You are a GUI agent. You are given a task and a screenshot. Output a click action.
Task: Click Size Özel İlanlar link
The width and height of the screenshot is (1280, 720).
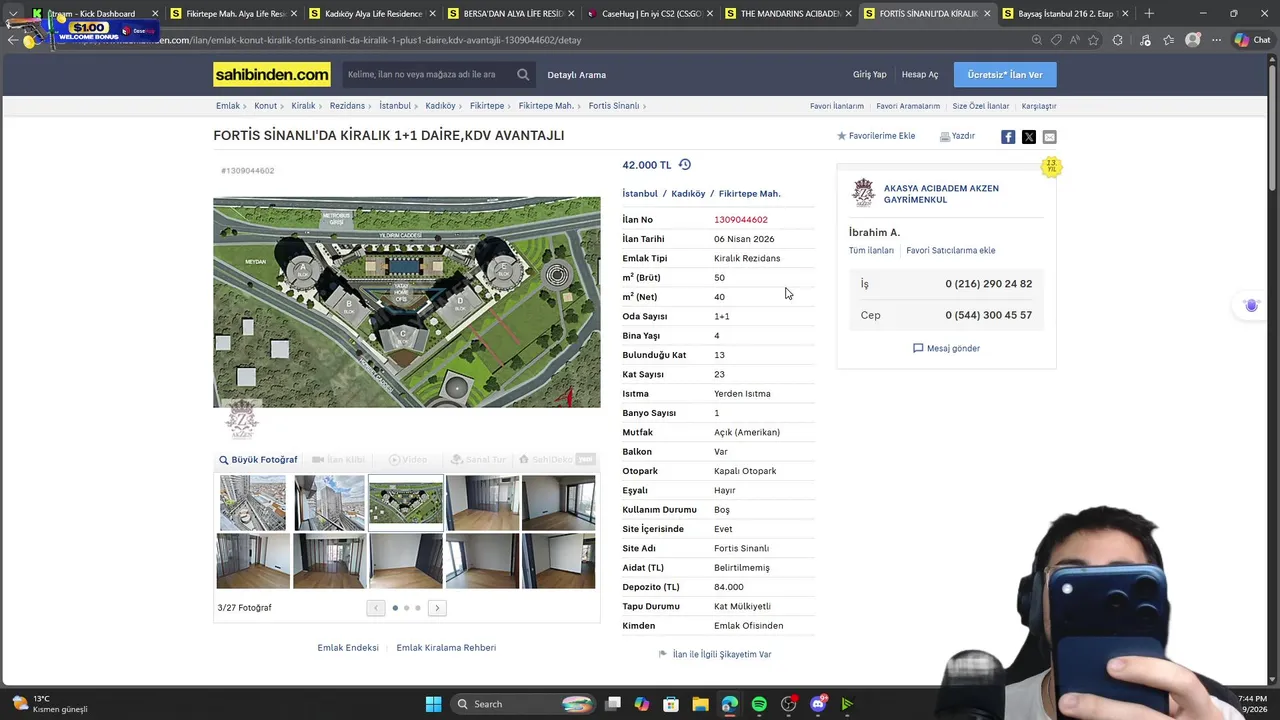click(981, 106)
